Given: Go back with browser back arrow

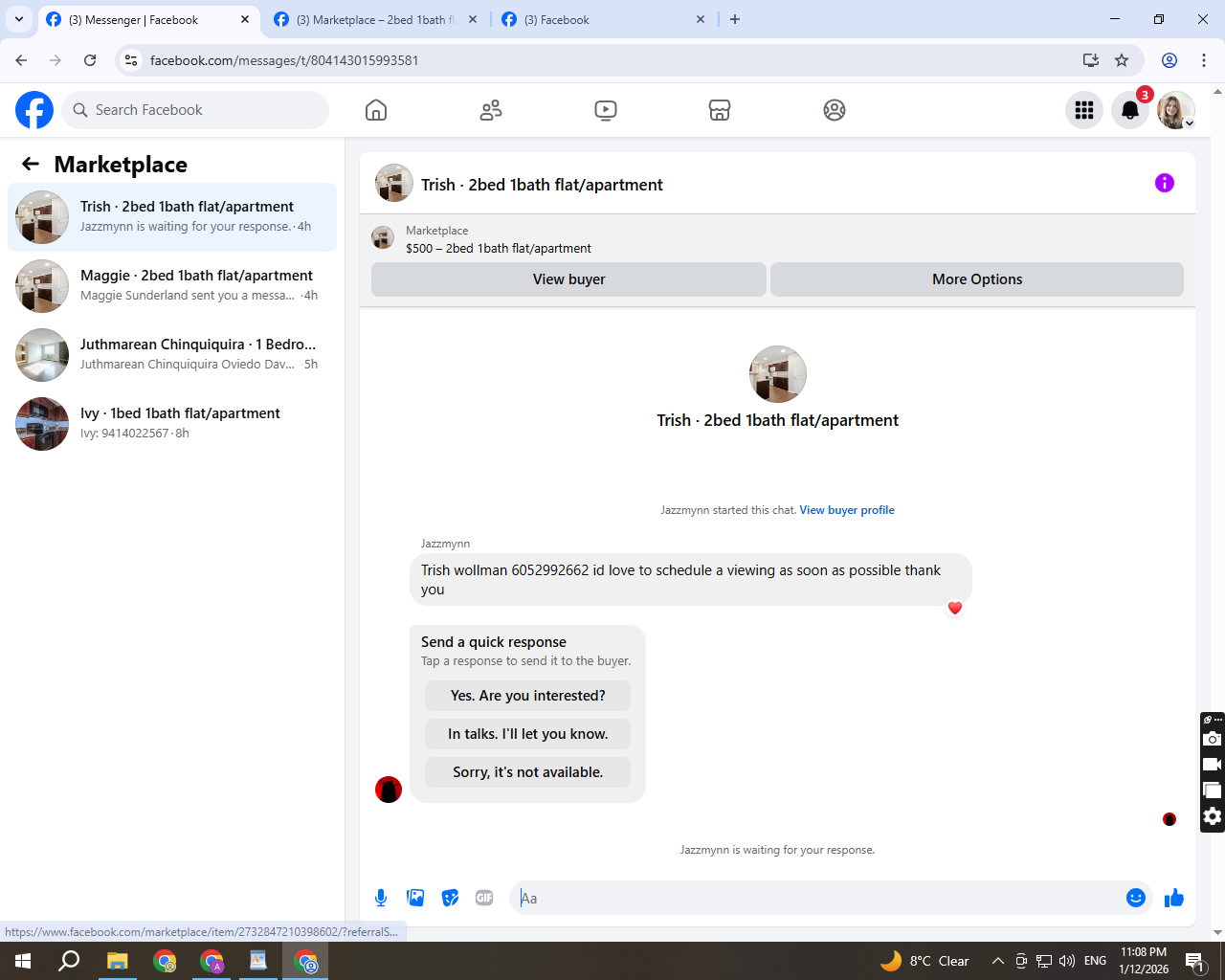Looking at the screenshot, I should click(21, 60).
